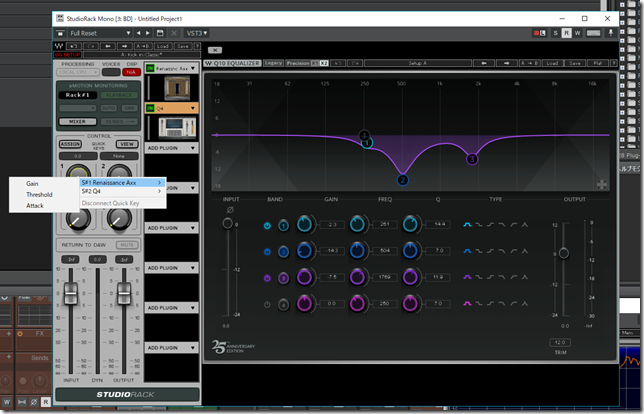Click EQ node 3 on the graph
Screen dimensions: 644x414
tap(472, 158)
